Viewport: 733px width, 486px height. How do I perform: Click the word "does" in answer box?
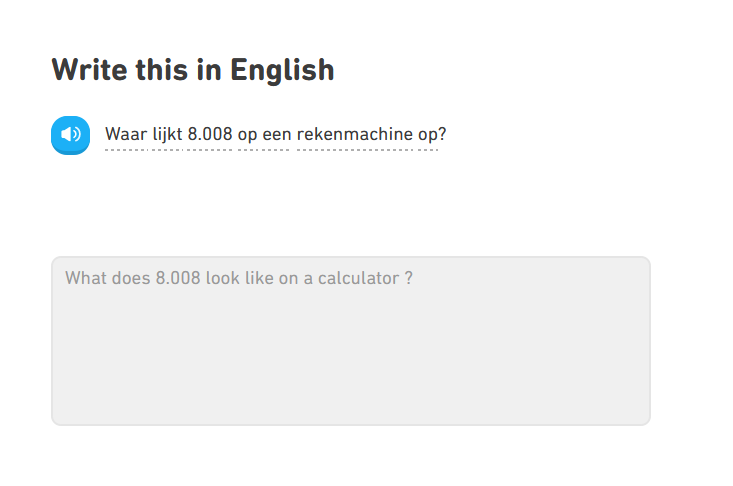[x=131, y=278]
